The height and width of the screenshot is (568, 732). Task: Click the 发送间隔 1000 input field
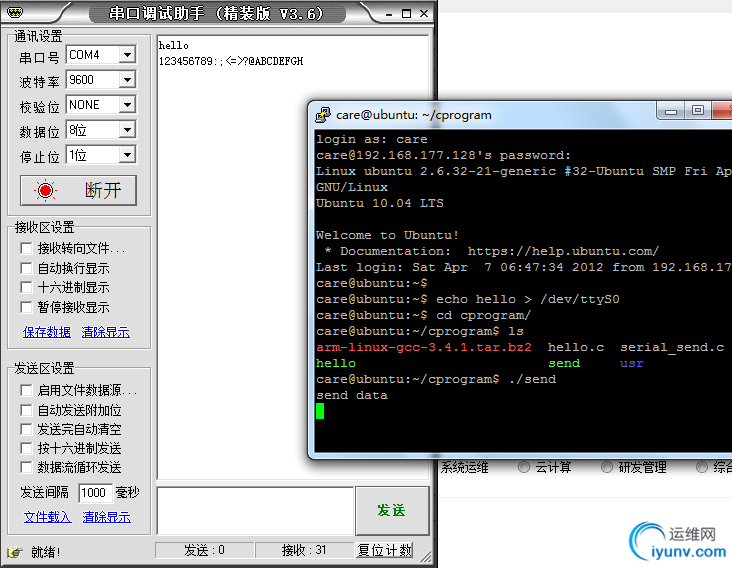point(95,493)
